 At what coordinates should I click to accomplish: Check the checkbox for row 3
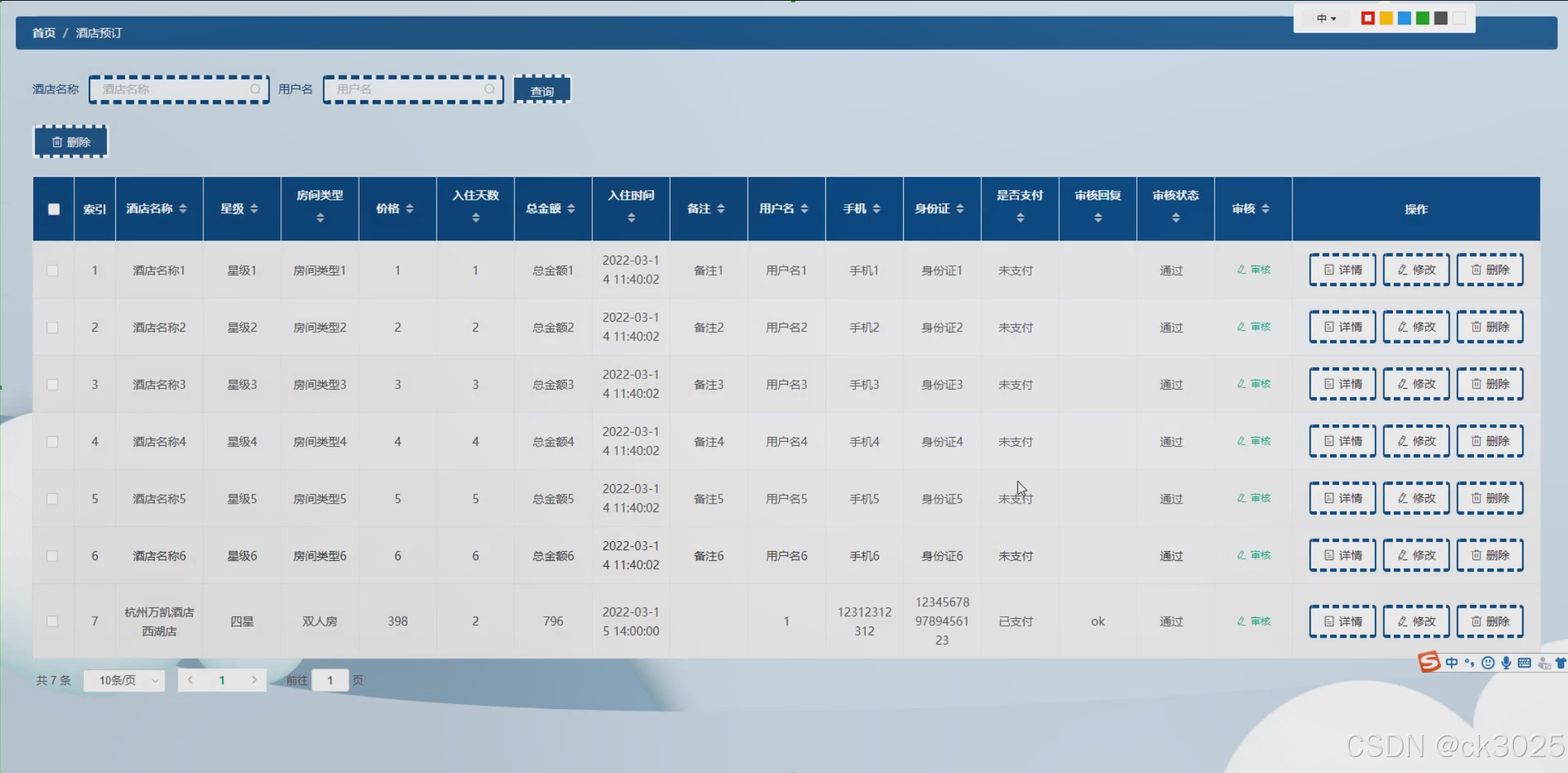tap(52, 384)
